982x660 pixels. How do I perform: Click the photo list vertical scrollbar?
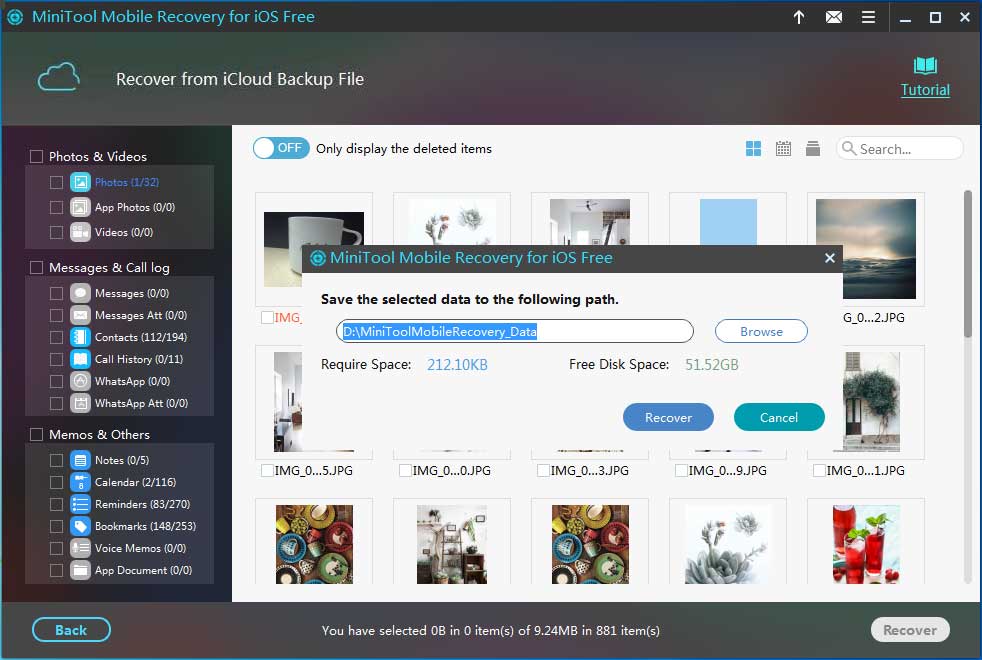pyautogui.click(x=968, y=264)
